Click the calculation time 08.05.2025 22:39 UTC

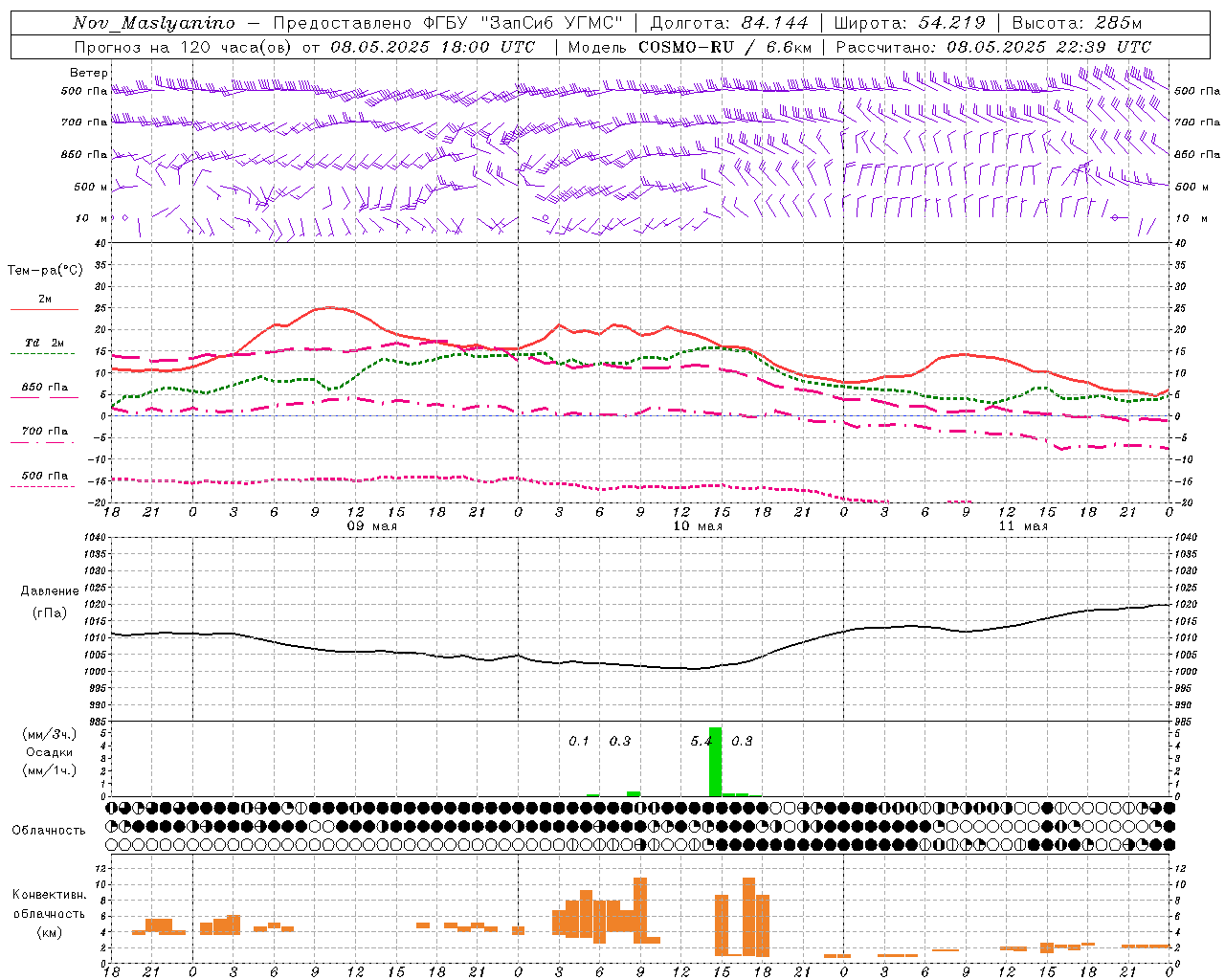[x=1049, y=47]
